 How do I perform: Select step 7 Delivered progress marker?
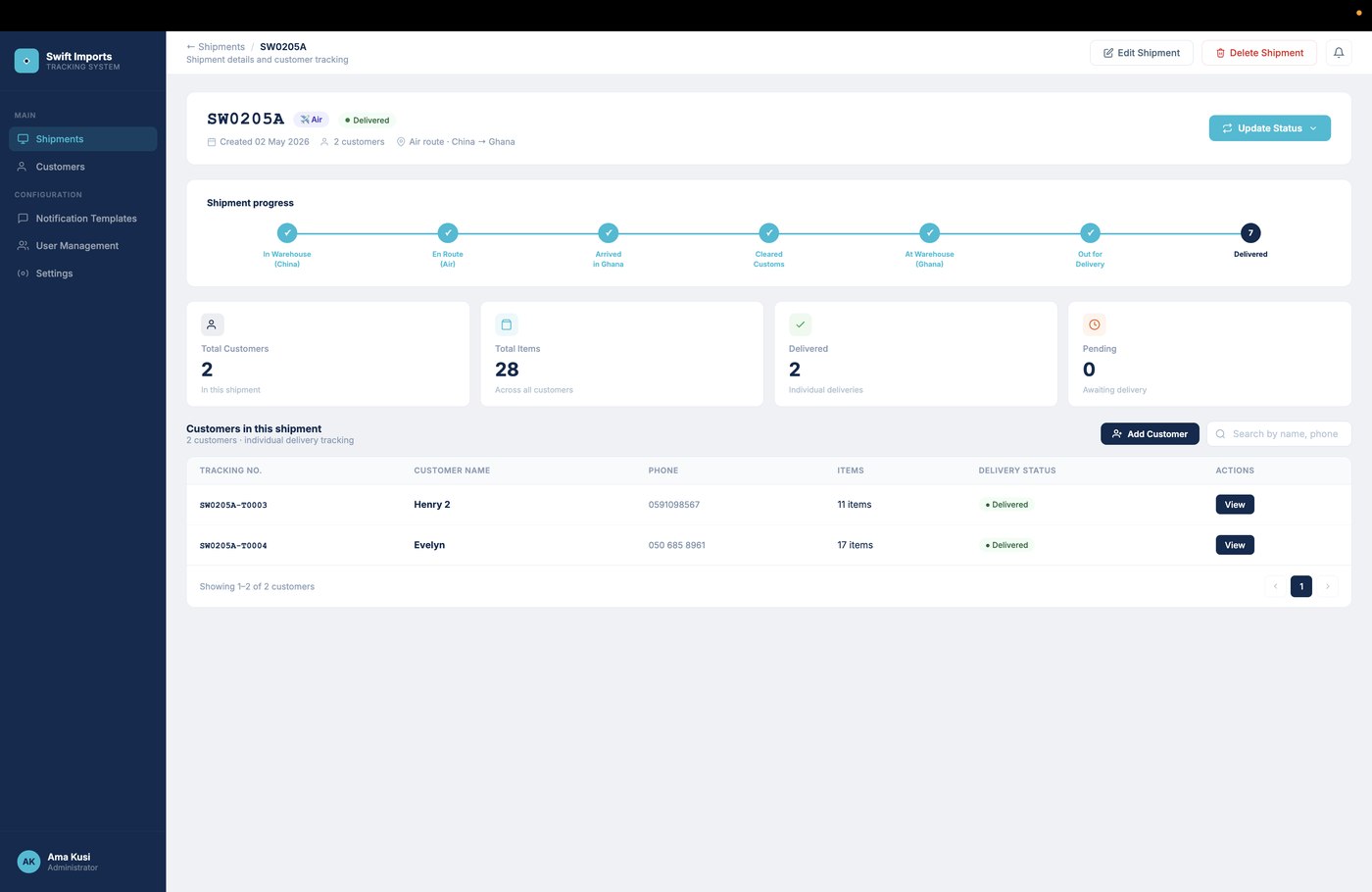tap(1250, 233)
